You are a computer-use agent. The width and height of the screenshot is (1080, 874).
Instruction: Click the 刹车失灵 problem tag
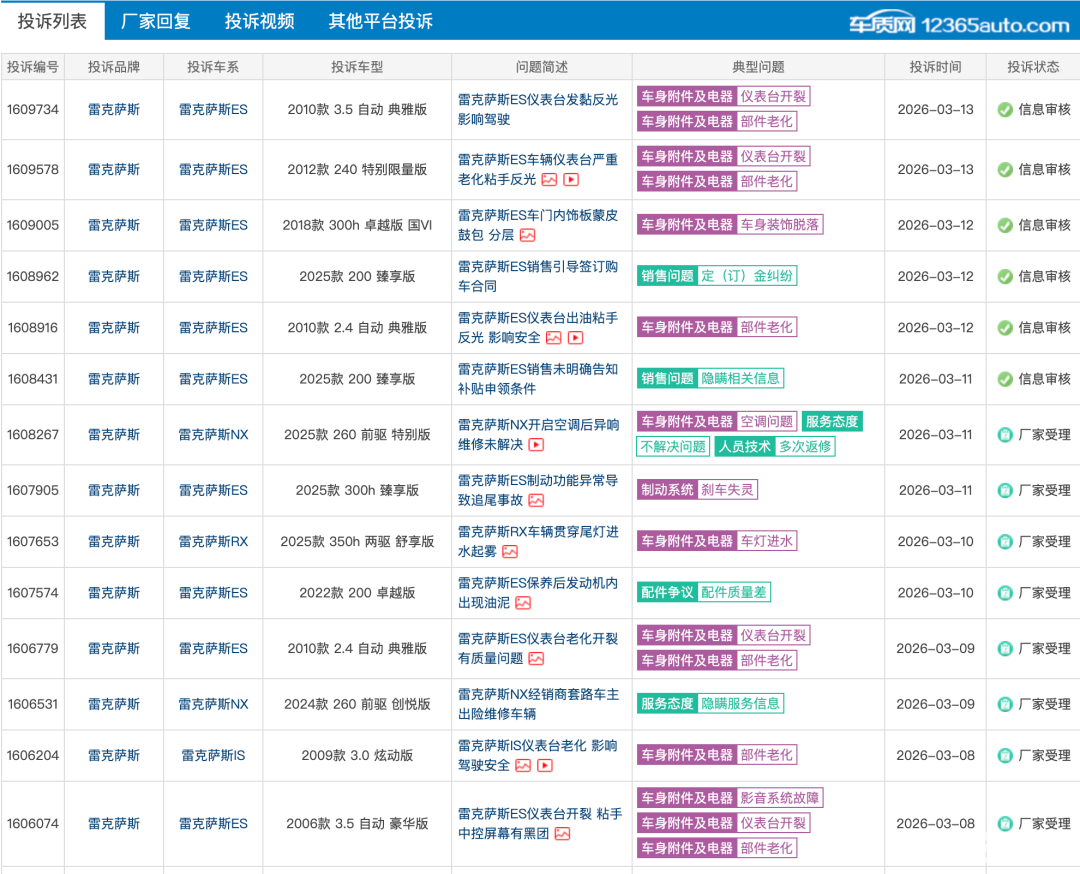(727, 490)
